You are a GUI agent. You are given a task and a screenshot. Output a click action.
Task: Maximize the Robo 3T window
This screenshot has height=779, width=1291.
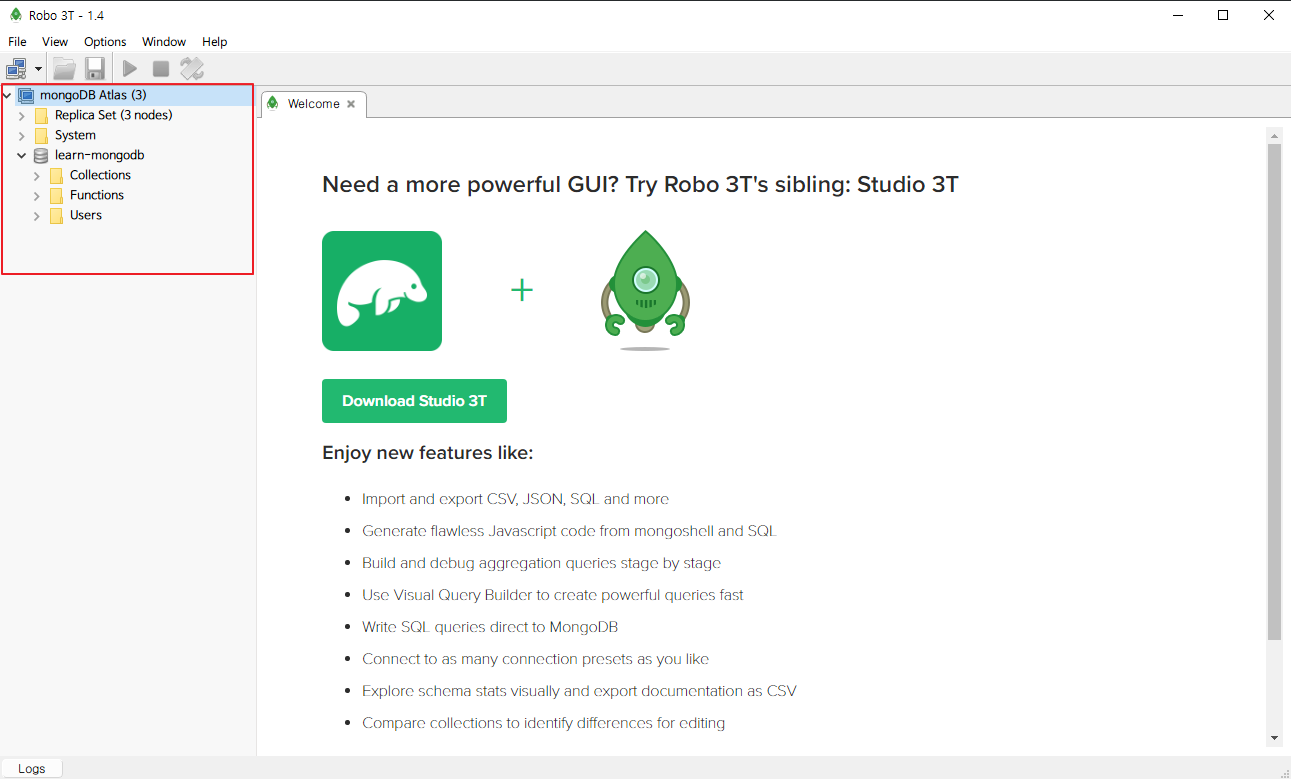point(1222,15)
